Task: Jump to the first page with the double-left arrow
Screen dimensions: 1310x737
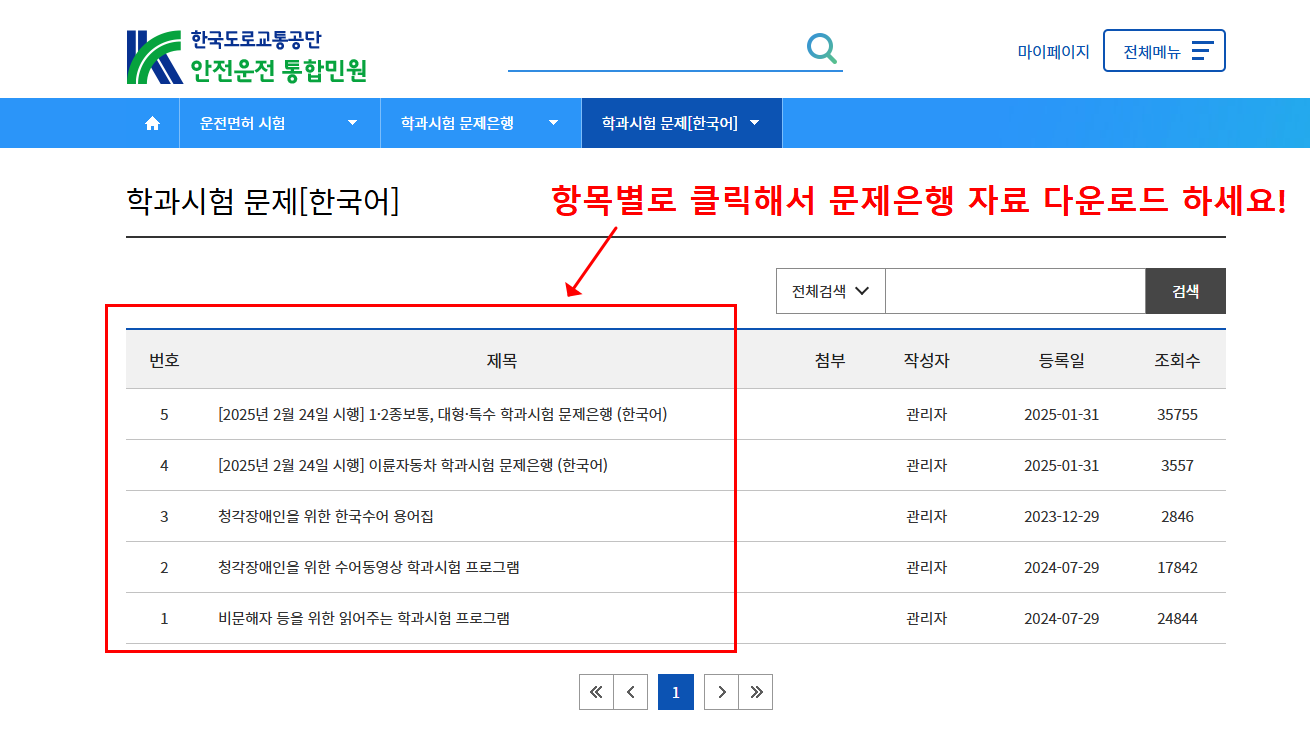Action: pyautogui.click(x=596, y=691)
